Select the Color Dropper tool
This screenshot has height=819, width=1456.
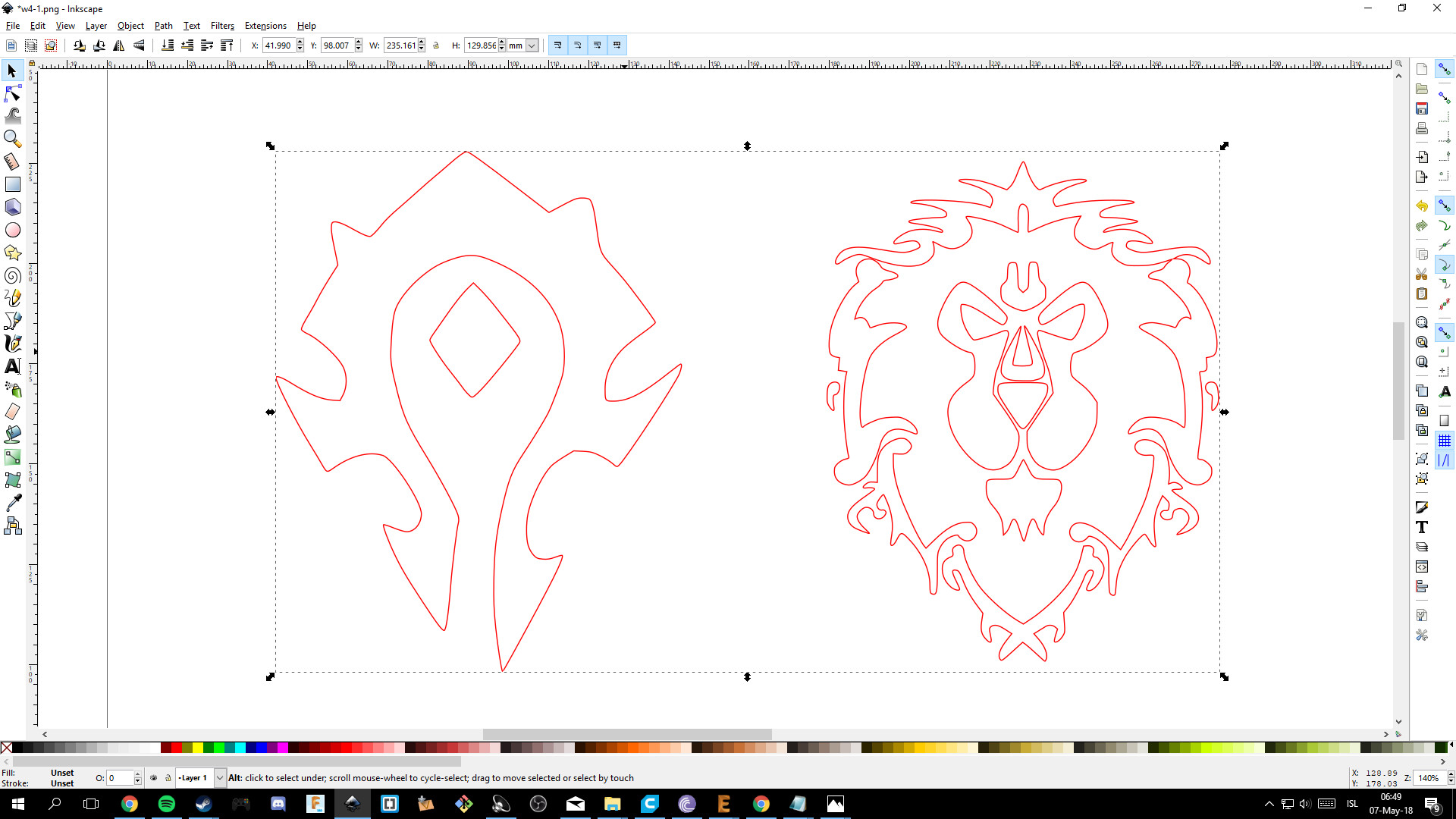[13, 503]
